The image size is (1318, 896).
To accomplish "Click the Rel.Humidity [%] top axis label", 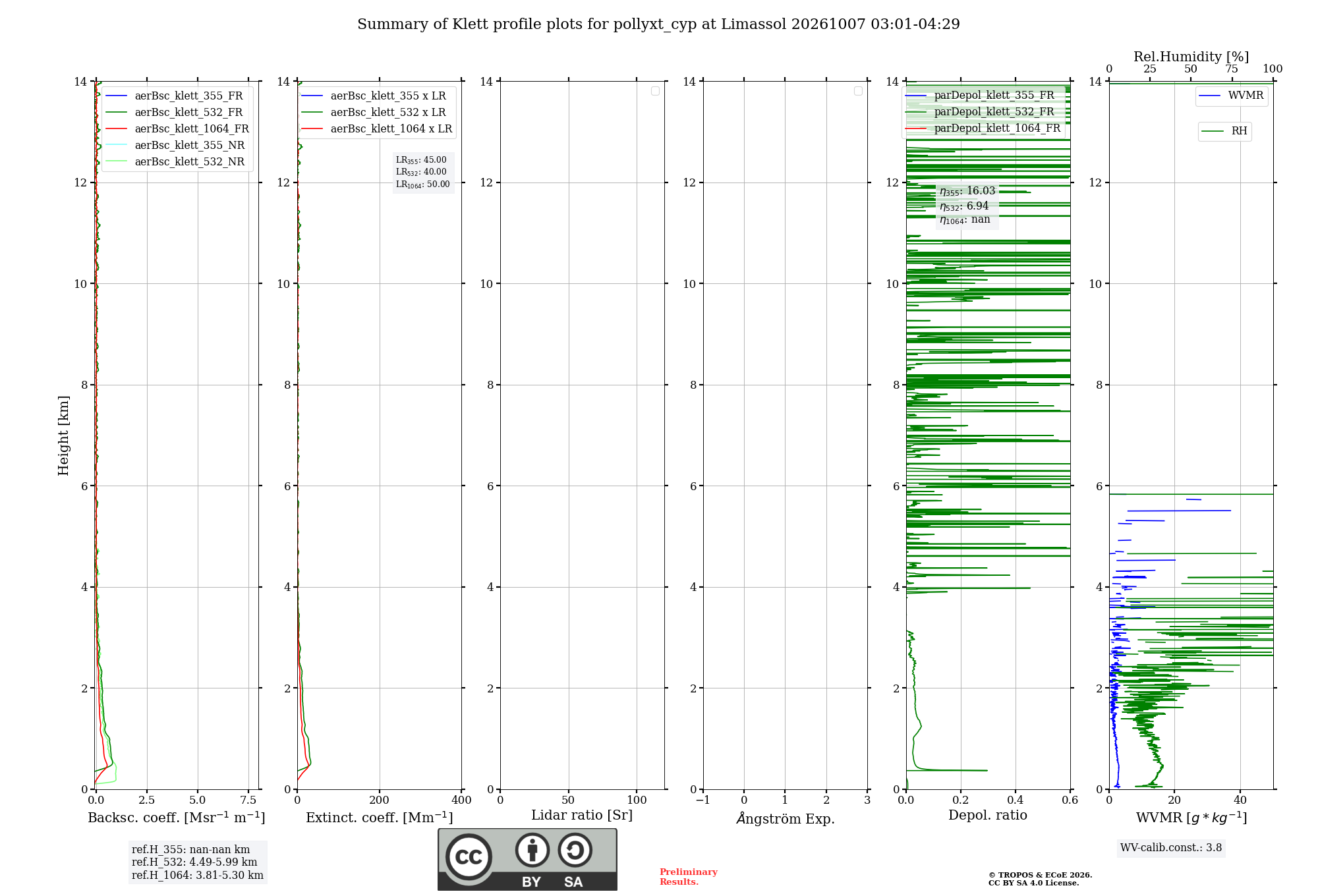I will point(1191,57).
